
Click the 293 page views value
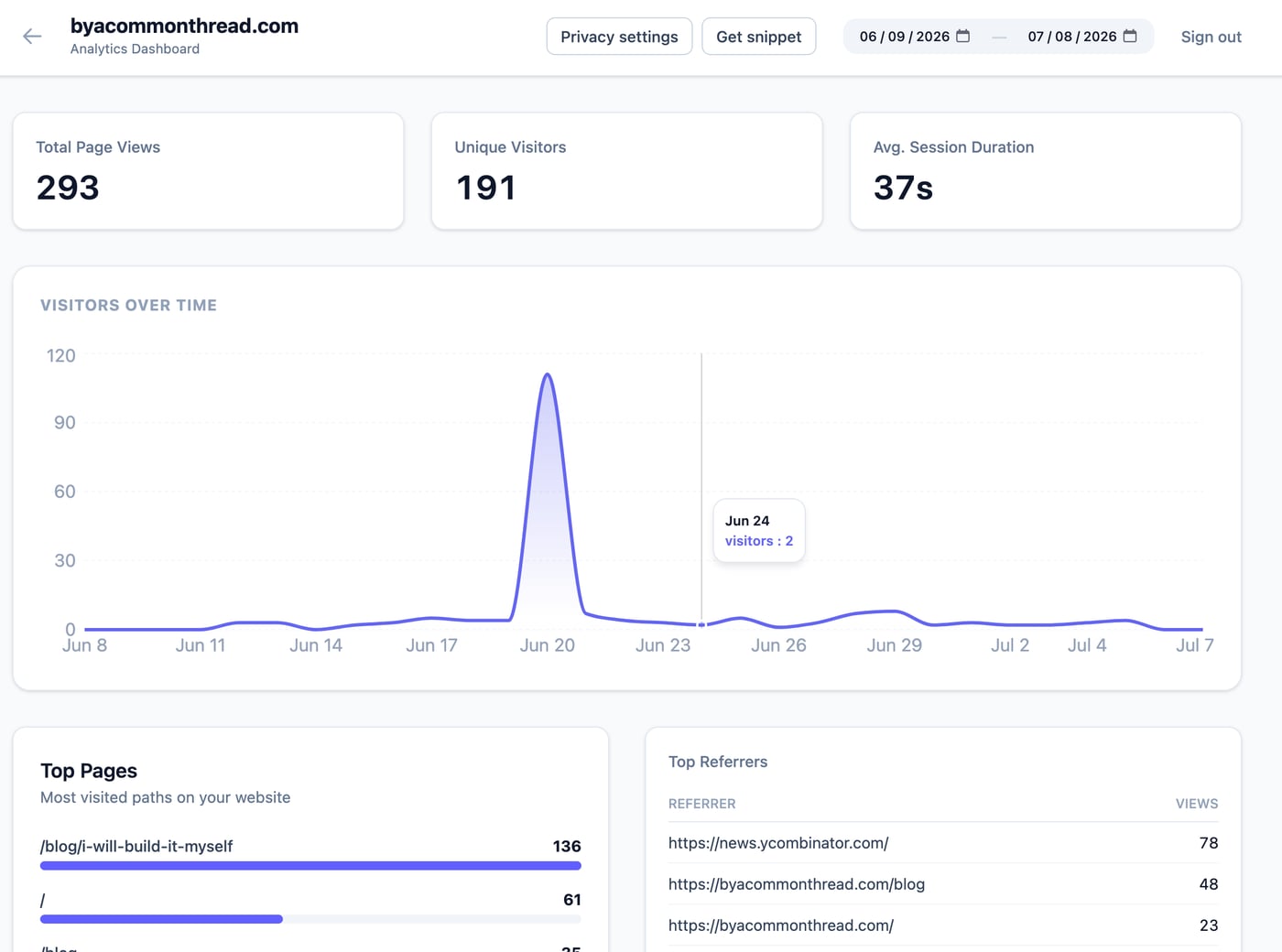(68, 188)
